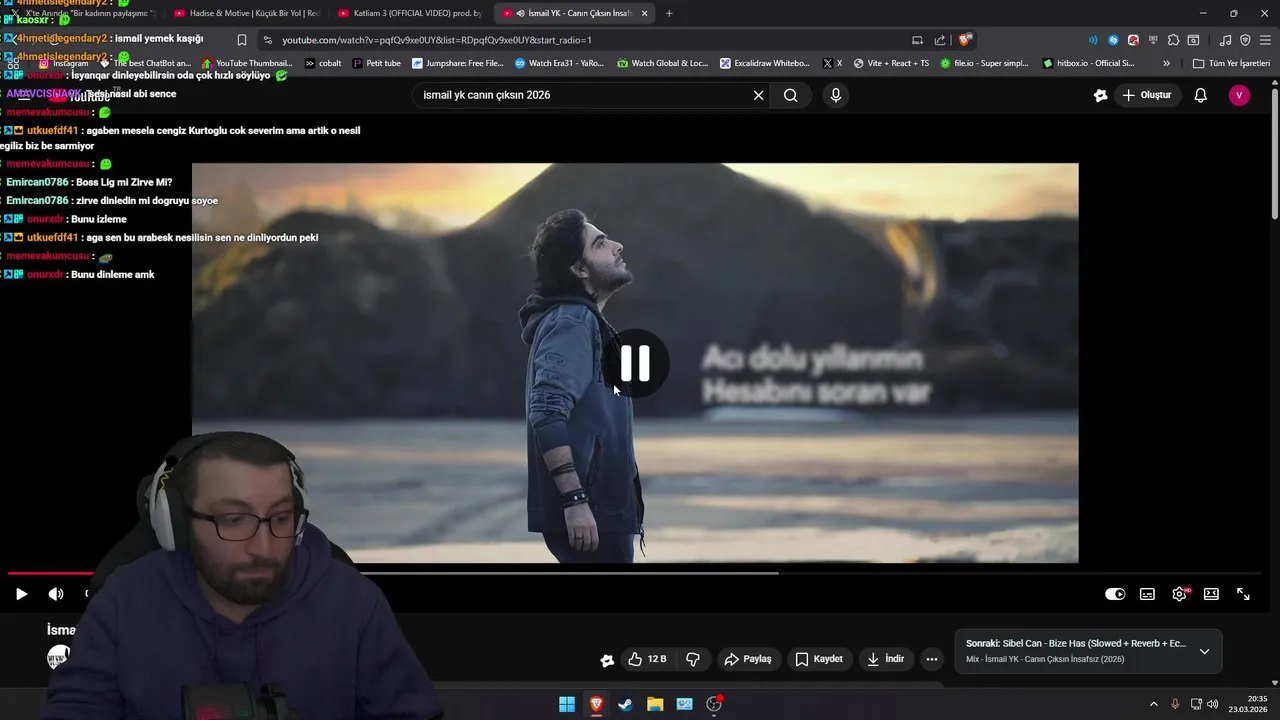Expand the Sonraki playlist panel chevron
This screenshot has height=720, width=1280.
(1204, 651)
